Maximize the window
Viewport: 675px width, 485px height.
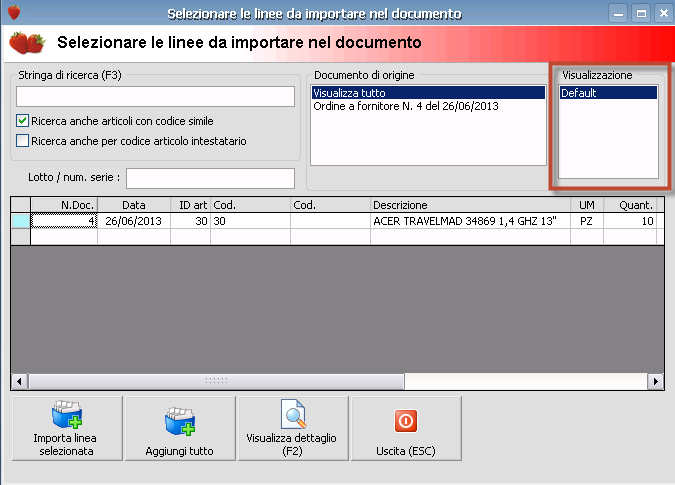(641, 13)
